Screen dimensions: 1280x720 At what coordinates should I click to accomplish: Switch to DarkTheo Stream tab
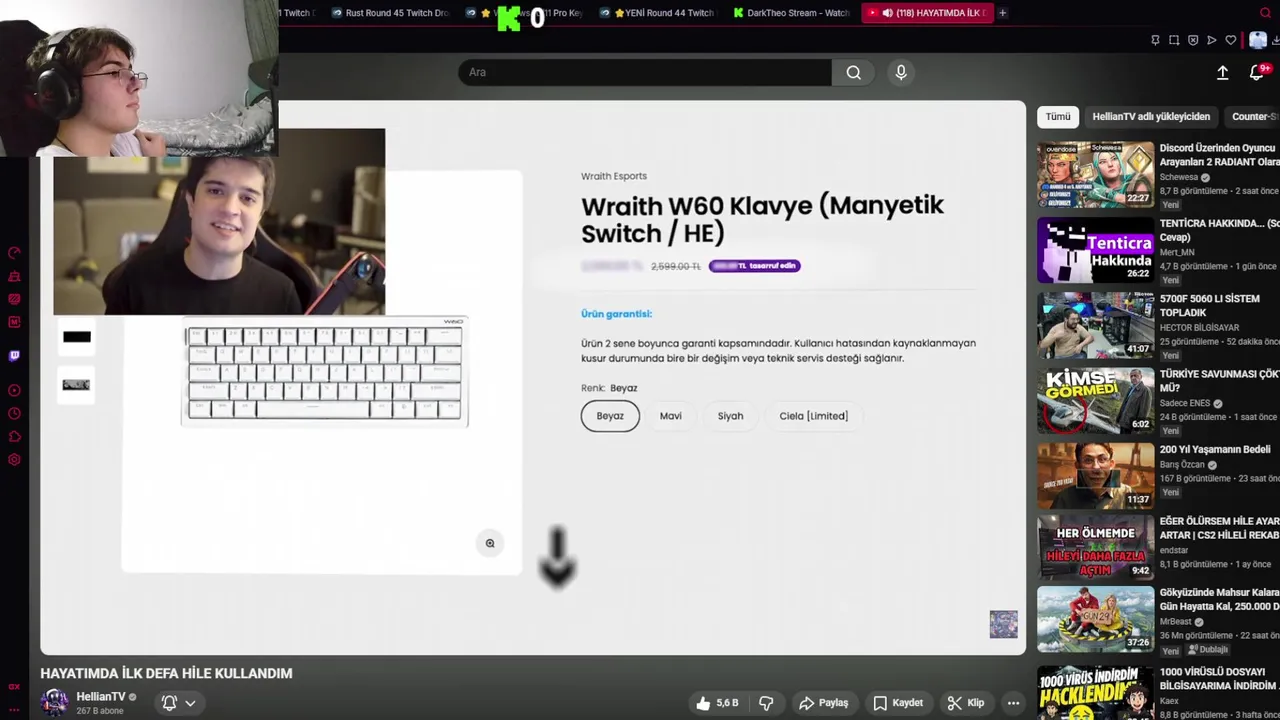point(791,13)
